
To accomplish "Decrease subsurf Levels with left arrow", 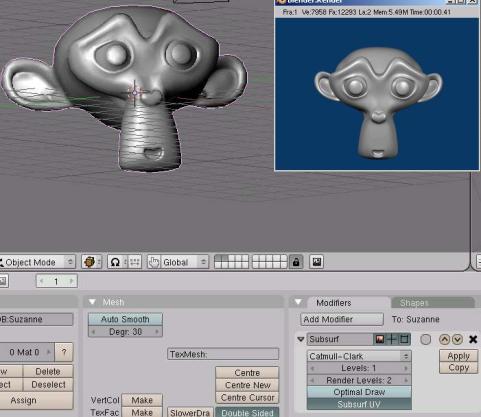I will pyautogui.click(x=312, y=368).
